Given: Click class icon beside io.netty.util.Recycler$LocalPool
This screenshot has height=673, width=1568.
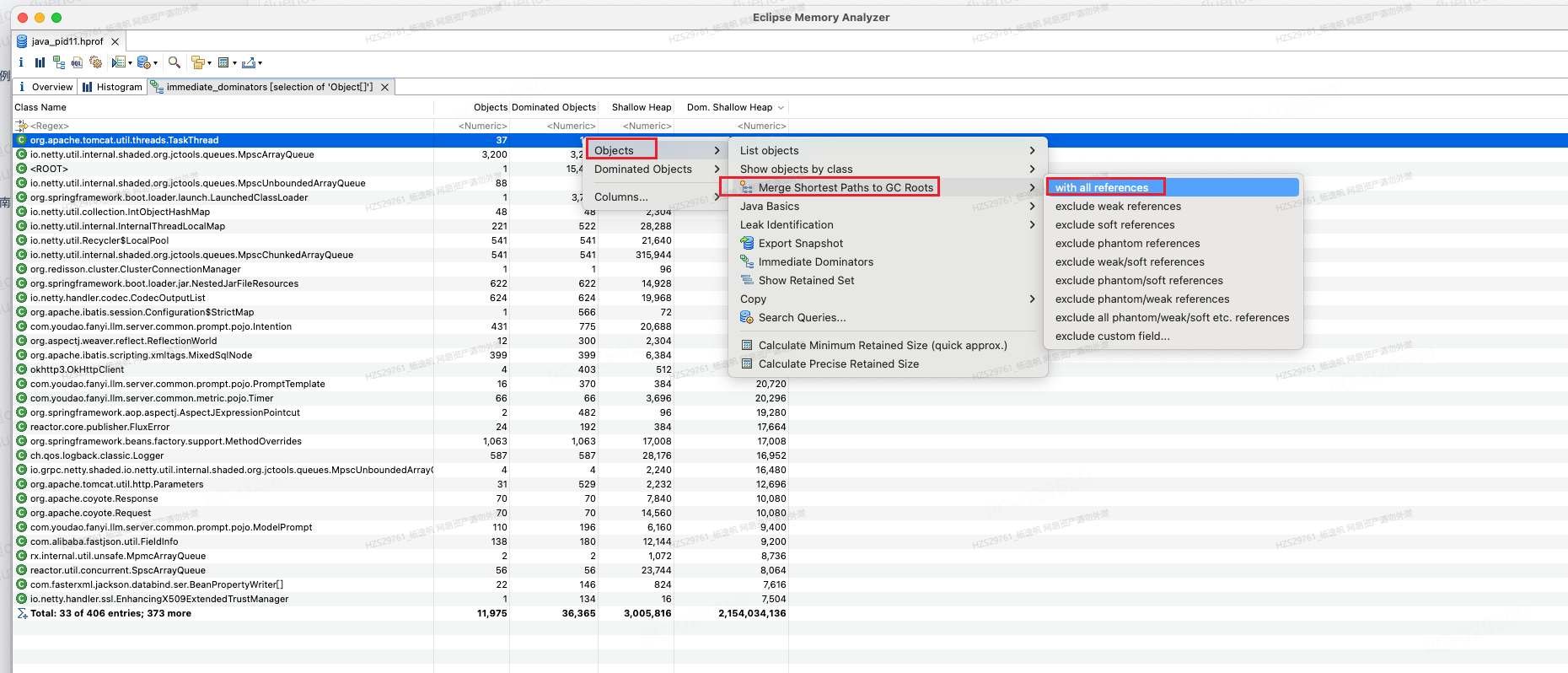Looking at the screenshot, I should tap(21, 240).
